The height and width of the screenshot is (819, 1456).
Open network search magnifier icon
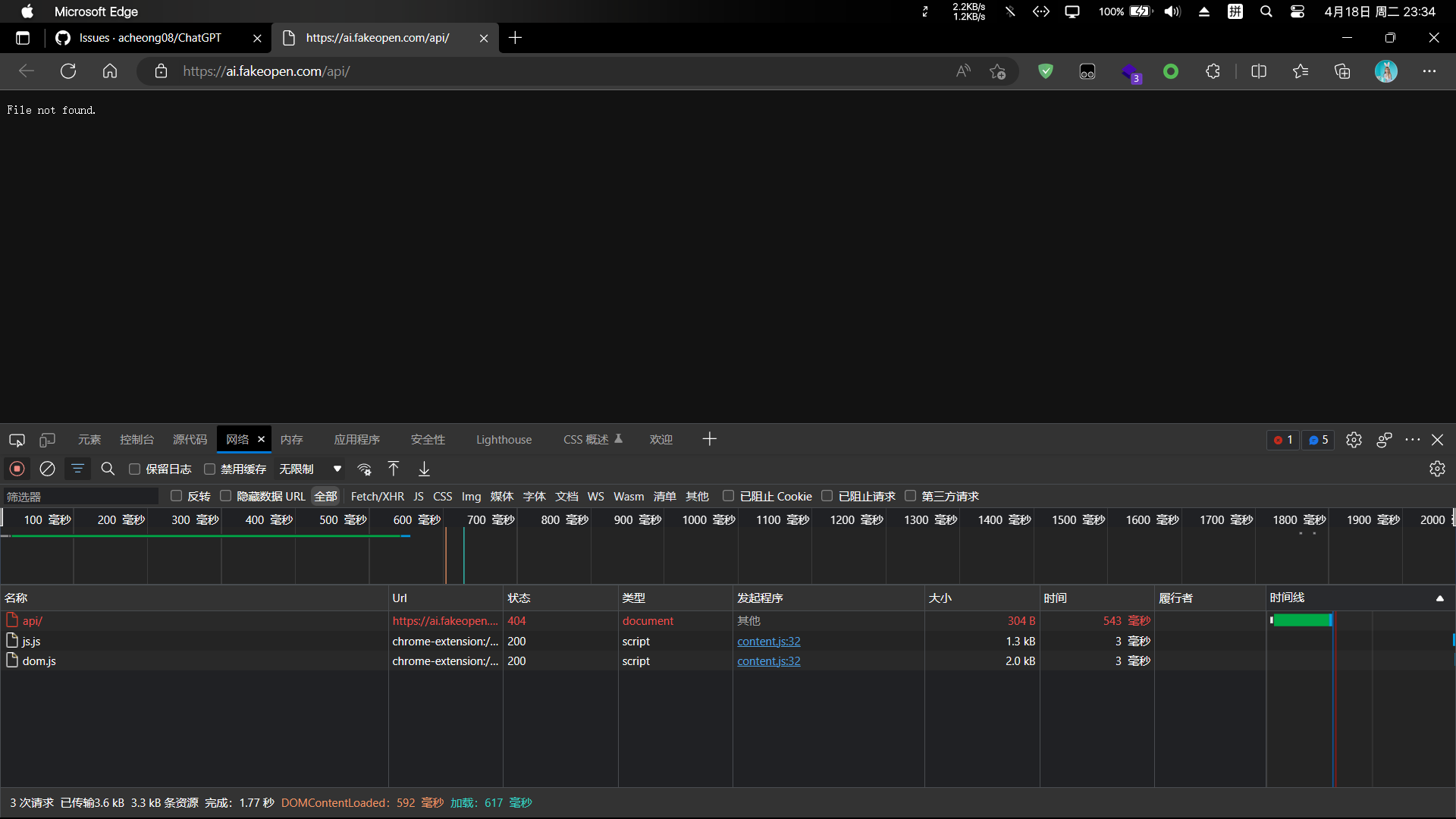(x=108, y=469)
